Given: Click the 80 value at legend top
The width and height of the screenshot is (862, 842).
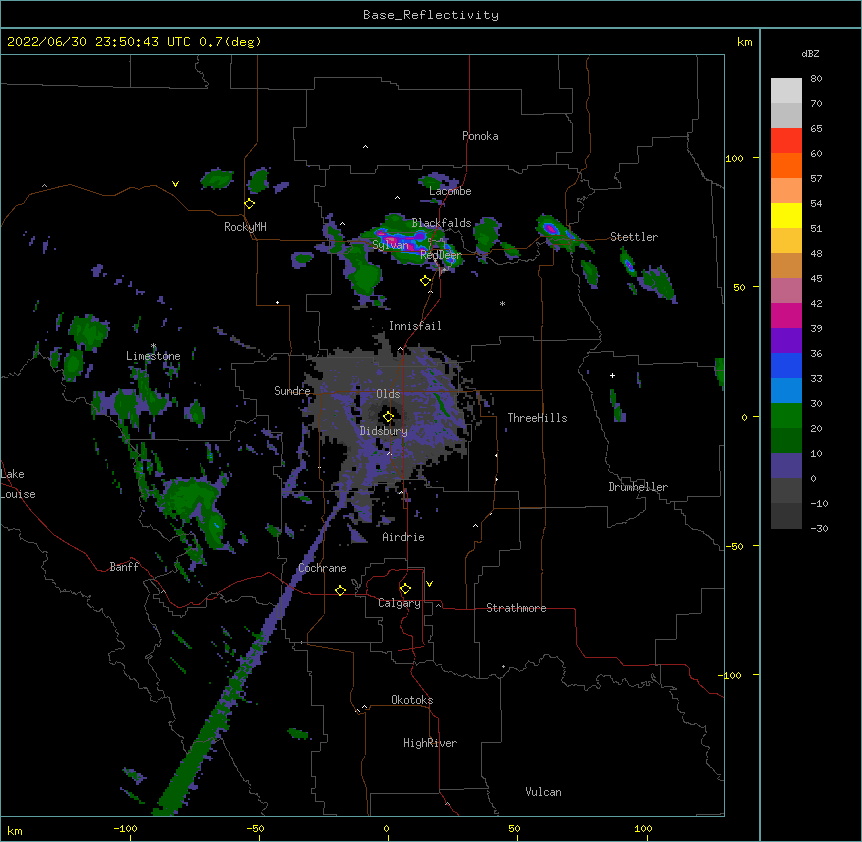Looking at the screenshot, I should pyautogui.click(x=816, y=79).
